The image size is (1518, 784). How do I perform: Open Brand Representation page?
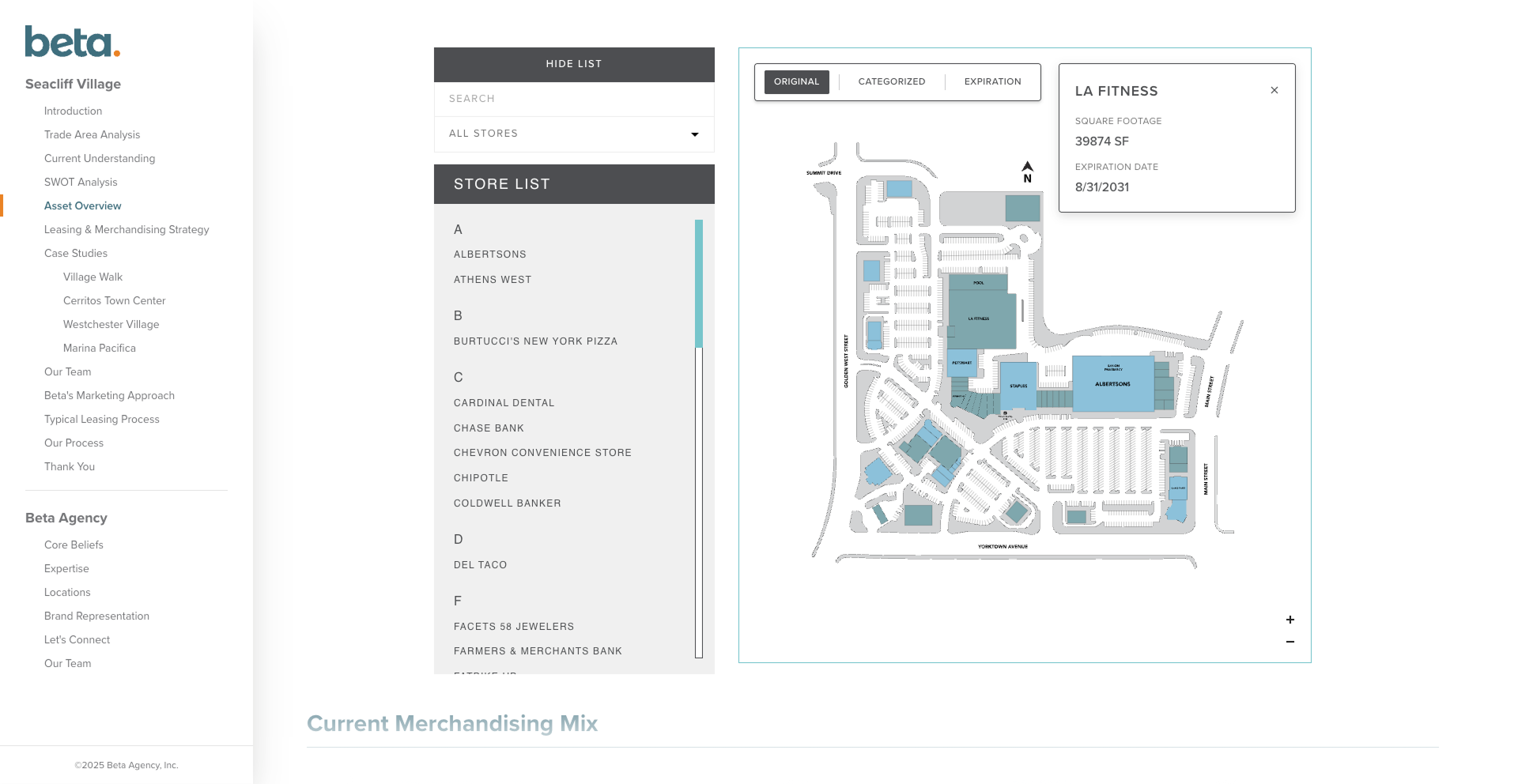coord(96,616)
